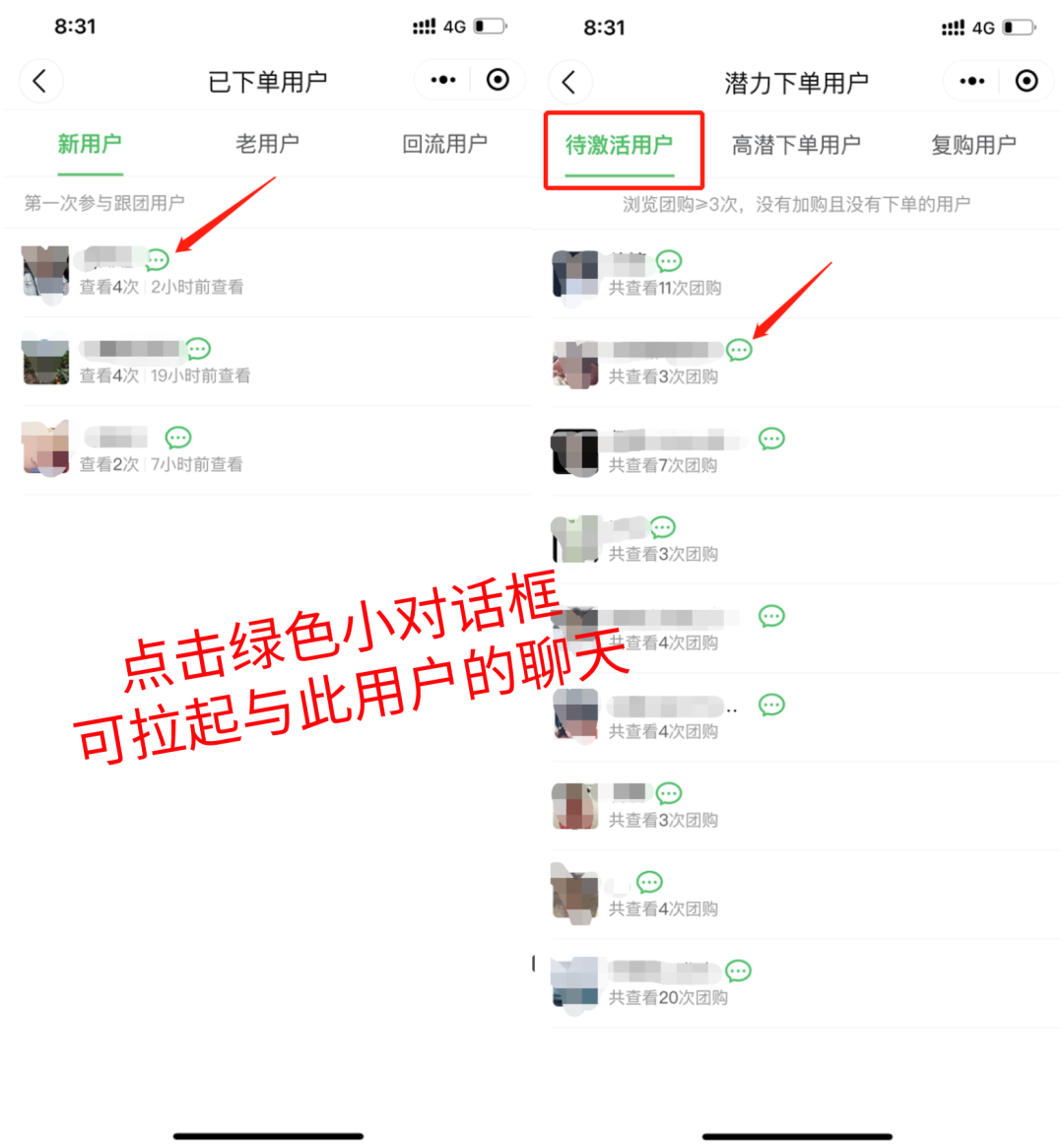Tap mini-program close circle on 潜力下单用户 screen

coord(1027,81)
